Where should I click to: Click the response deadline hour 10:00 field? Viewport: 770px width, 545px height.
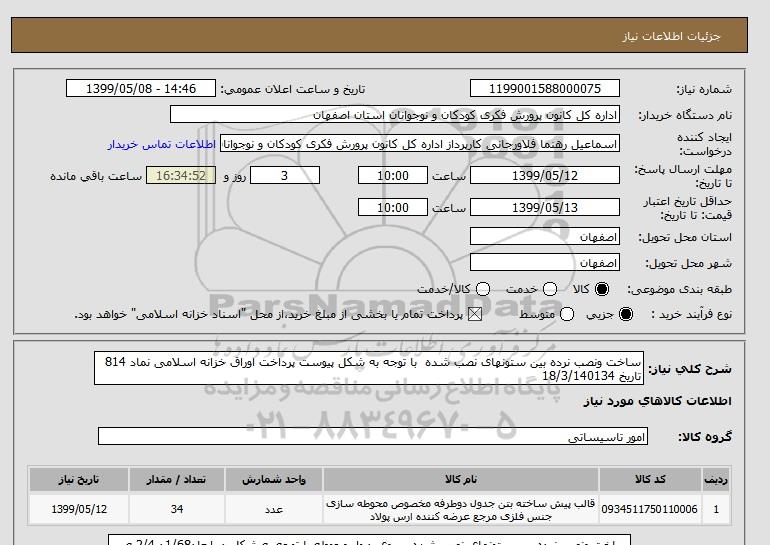coord(393,175)
